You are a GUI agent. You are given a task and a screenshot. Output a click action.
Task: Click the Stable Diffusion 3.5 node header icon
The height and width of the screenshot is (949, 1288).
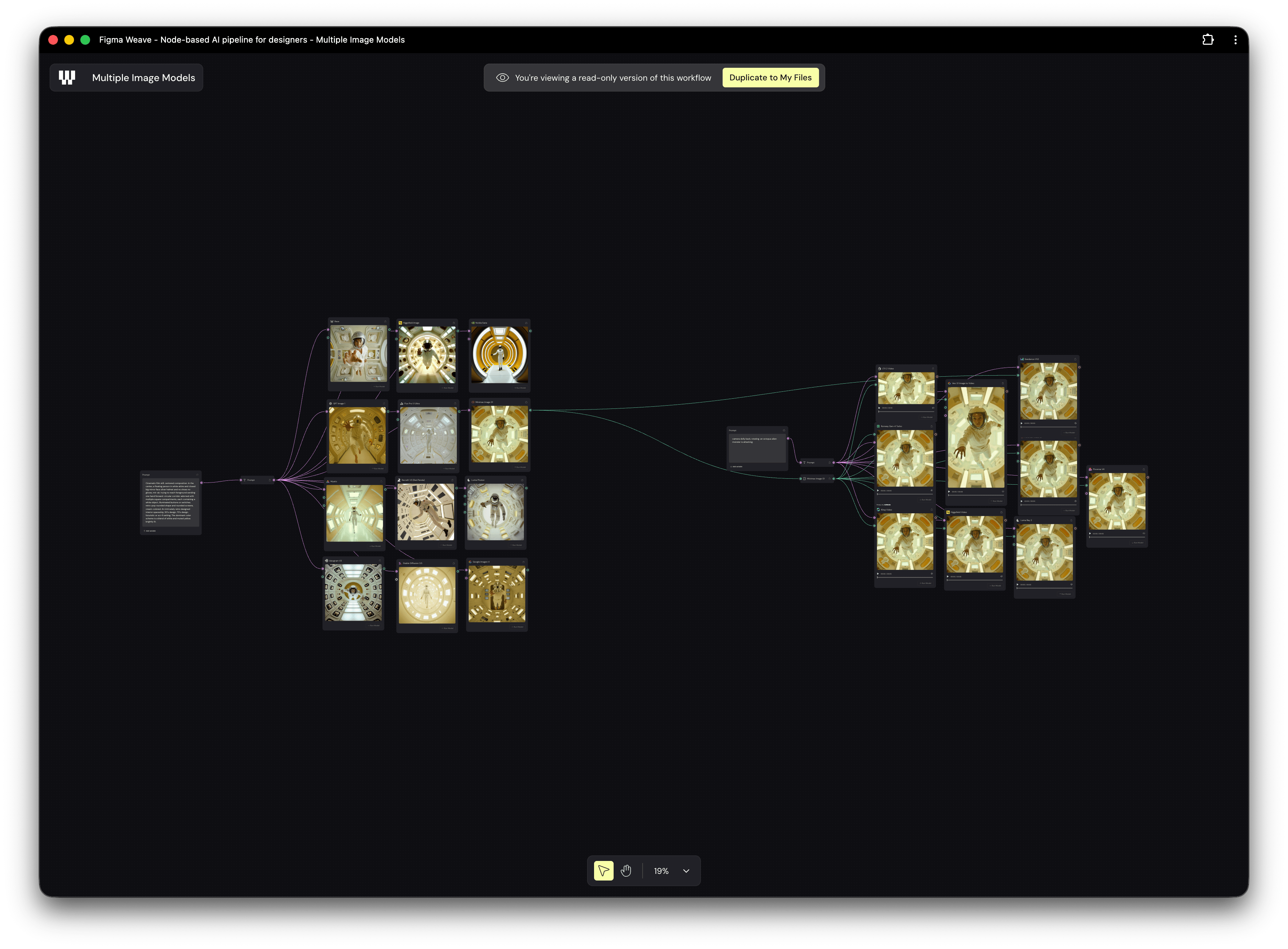point(400,563)
